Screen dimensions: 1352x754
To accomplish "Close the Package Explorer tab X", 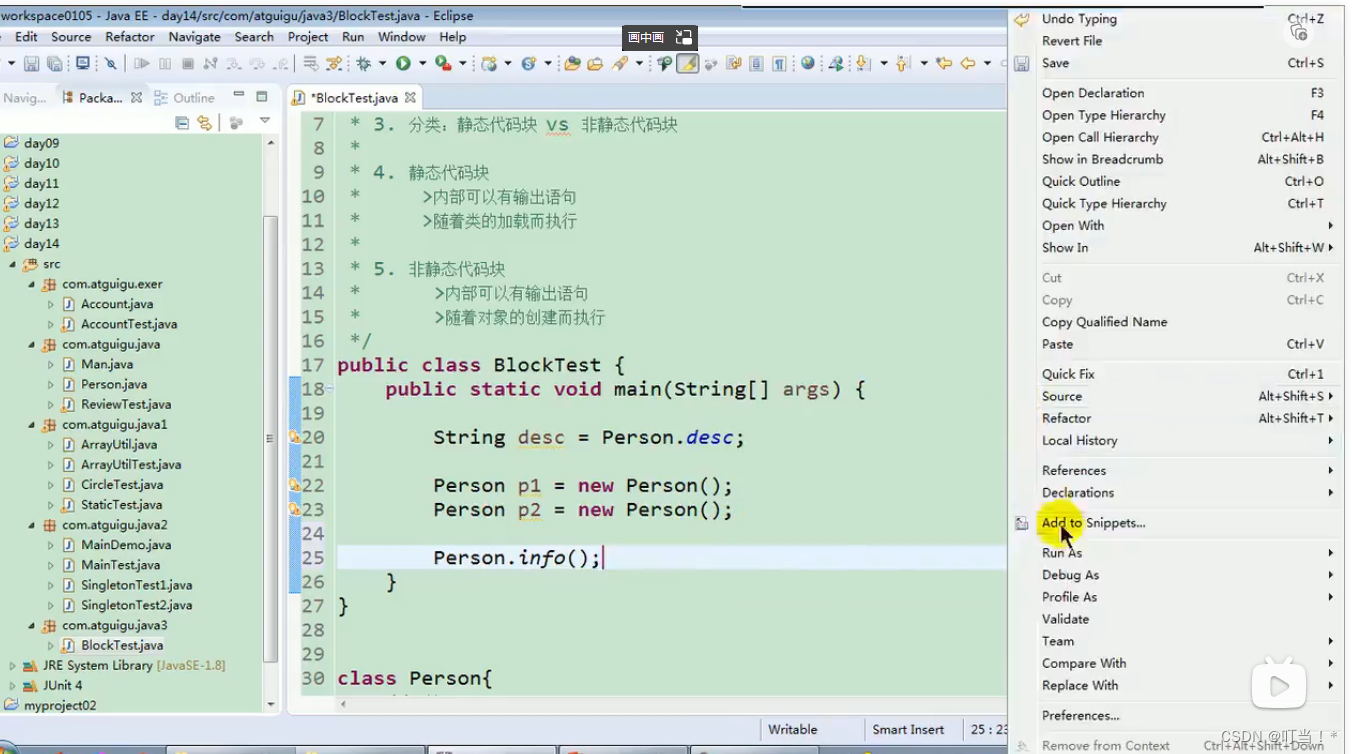I will [x=136, y=97].
